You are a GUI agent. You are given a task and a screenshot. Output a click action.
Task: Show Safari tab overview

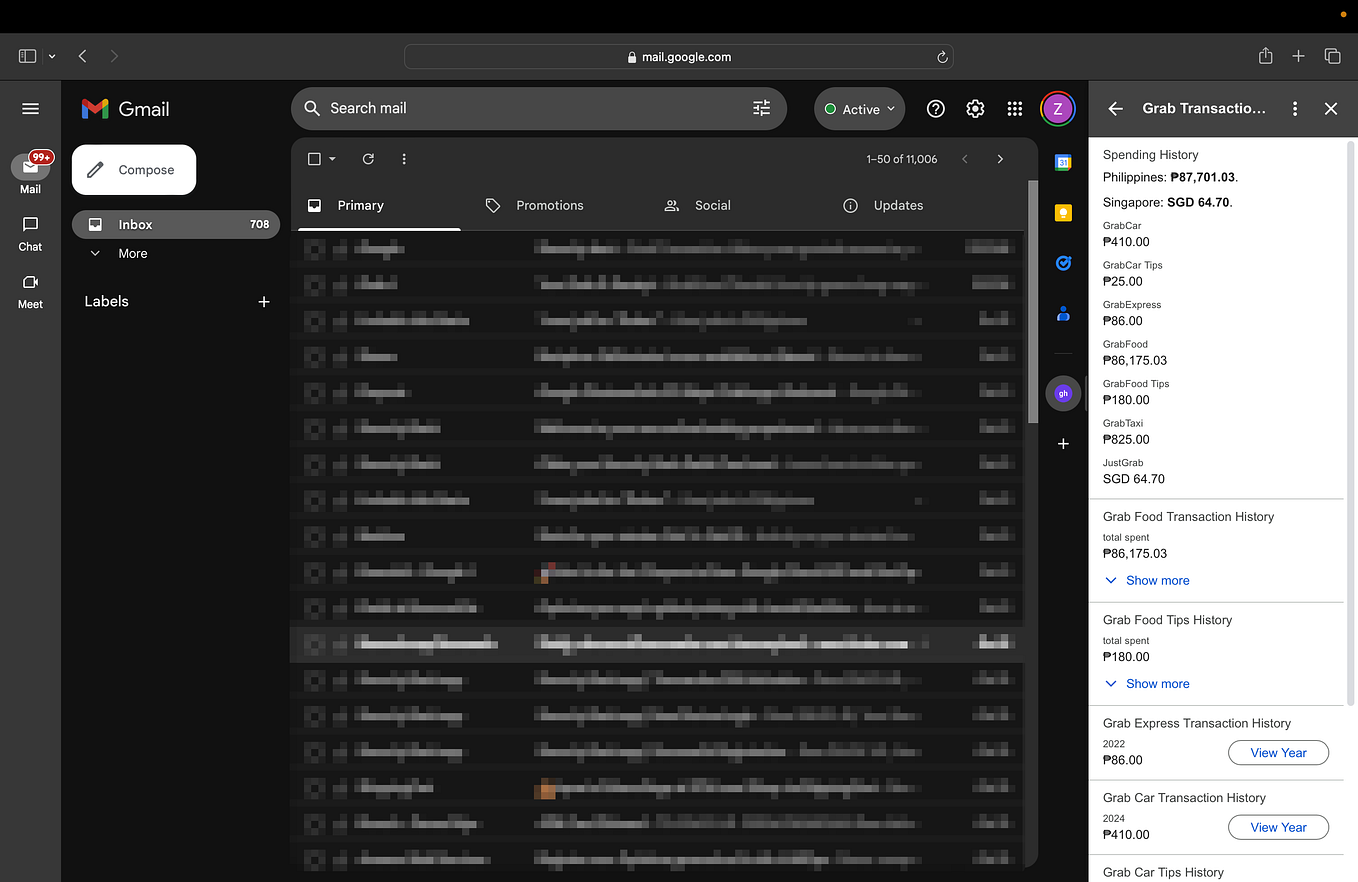coord(1332,57)
